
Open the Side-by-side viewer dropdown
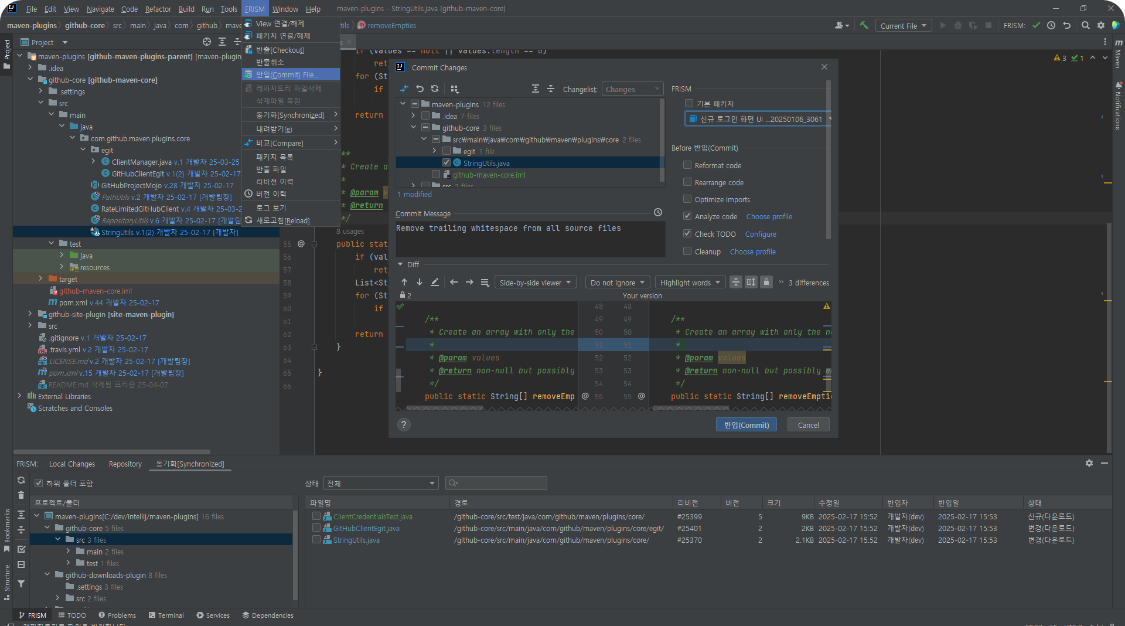(x=535, y=283)
